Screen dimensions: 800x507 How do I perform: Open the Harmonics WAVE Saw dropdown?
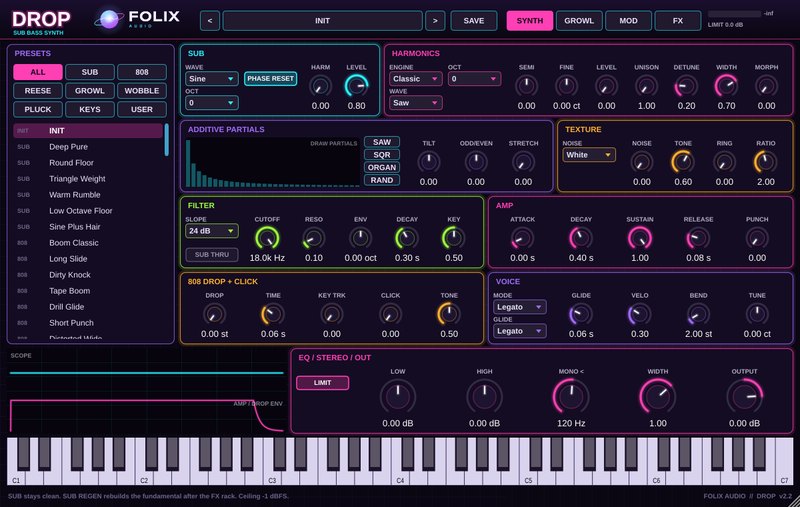point(415,103)
